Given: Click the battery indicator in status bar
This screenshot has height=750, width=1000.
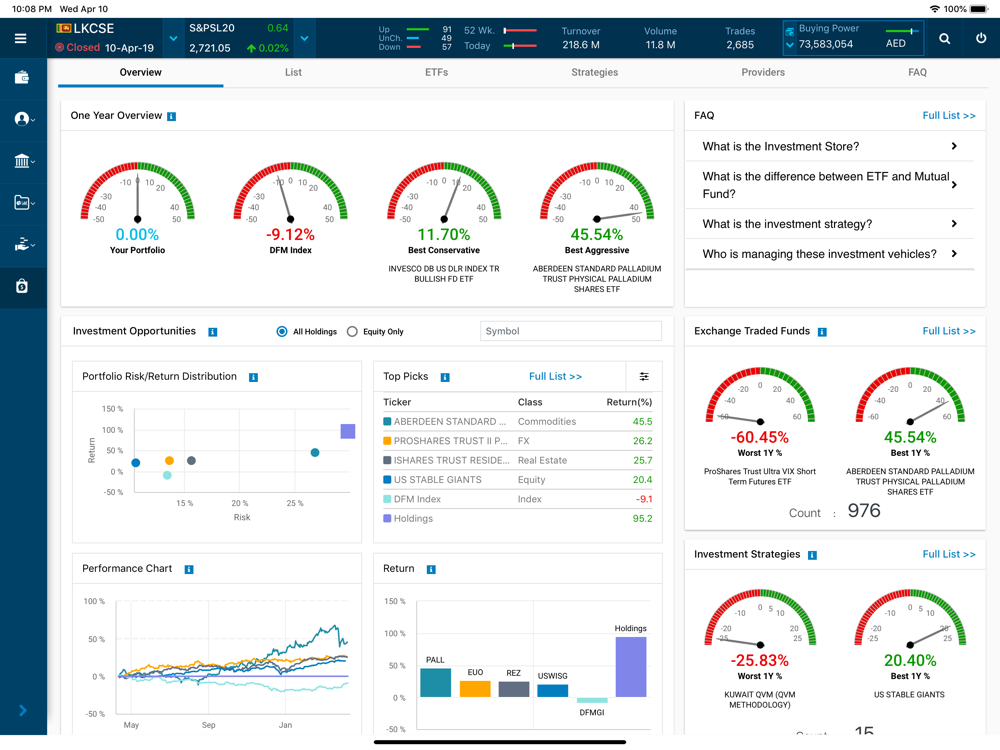Looking at the screenshot, I should tap(978, 9).
